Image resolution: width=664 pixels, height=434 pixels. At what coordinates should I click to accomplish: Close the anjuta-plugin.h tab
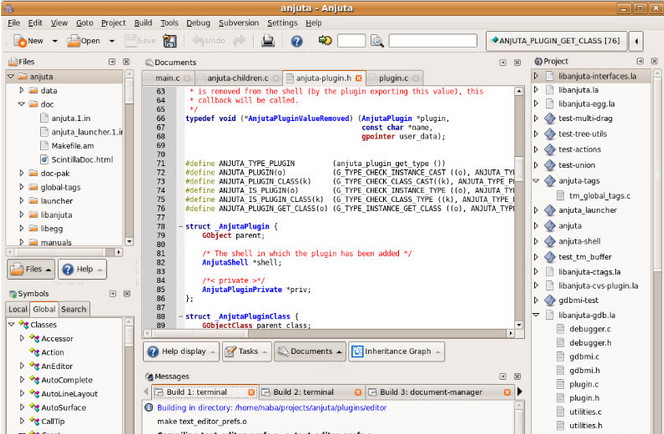359,78
